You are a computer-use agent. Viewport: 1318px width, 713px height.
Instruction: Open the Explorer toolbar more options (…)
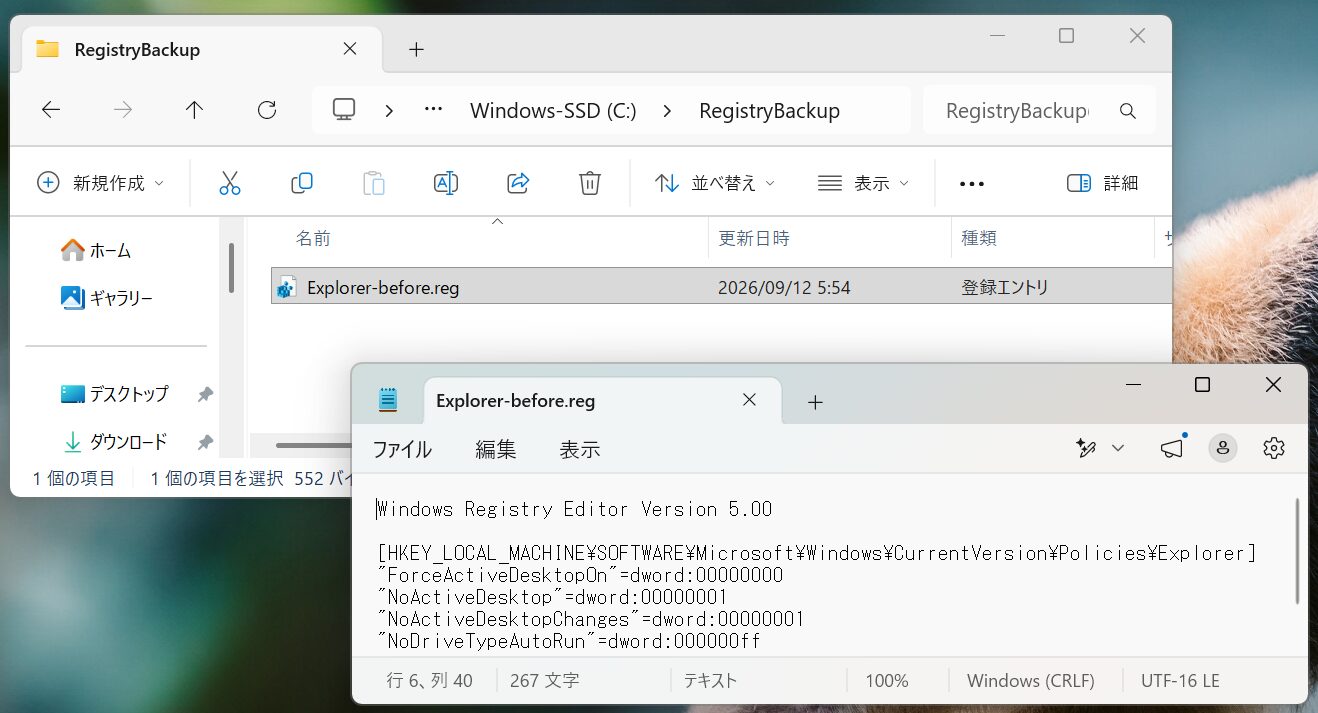tap(972, 184)
